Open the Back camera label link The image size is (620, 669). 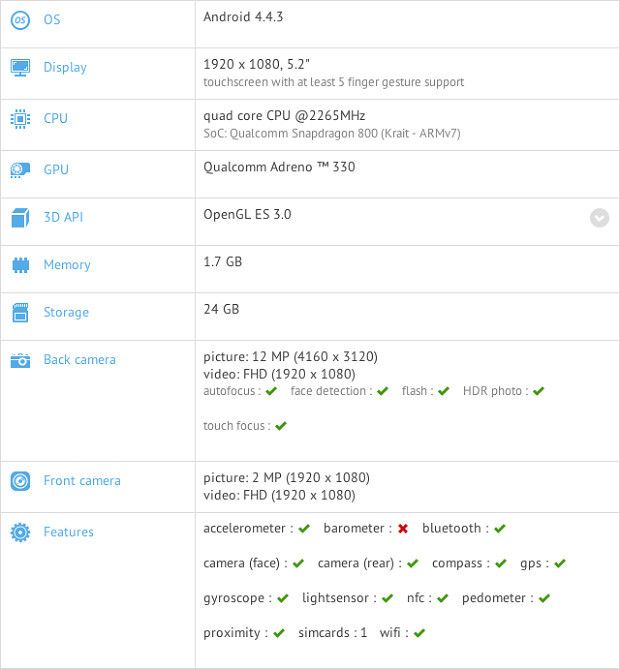[x=79, y=360]
